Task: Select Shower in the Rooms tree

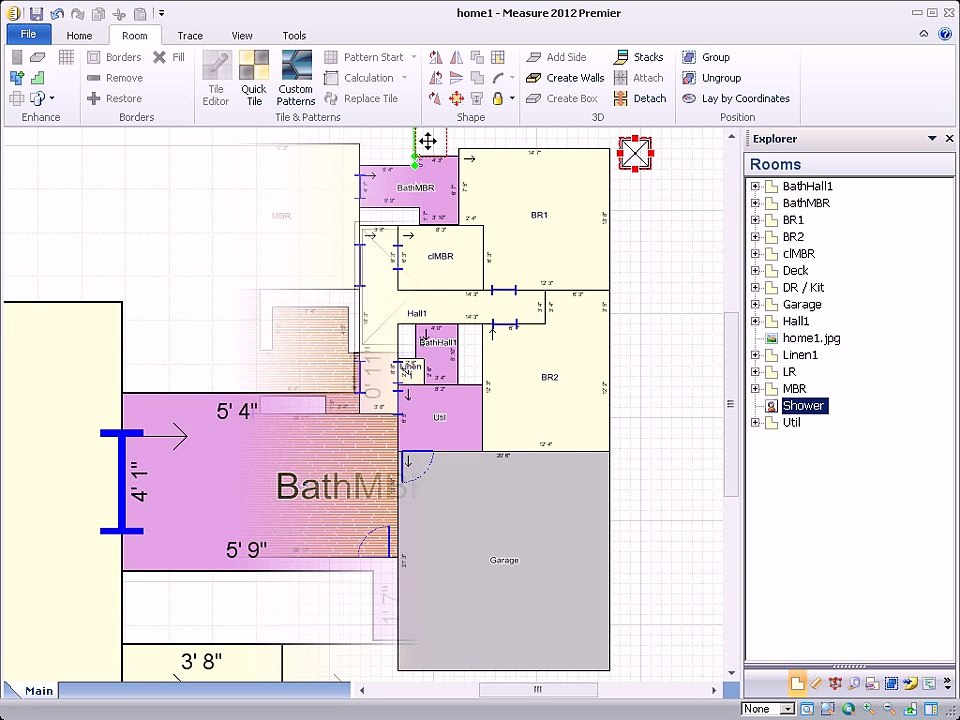Action: (x=804, y=405)
